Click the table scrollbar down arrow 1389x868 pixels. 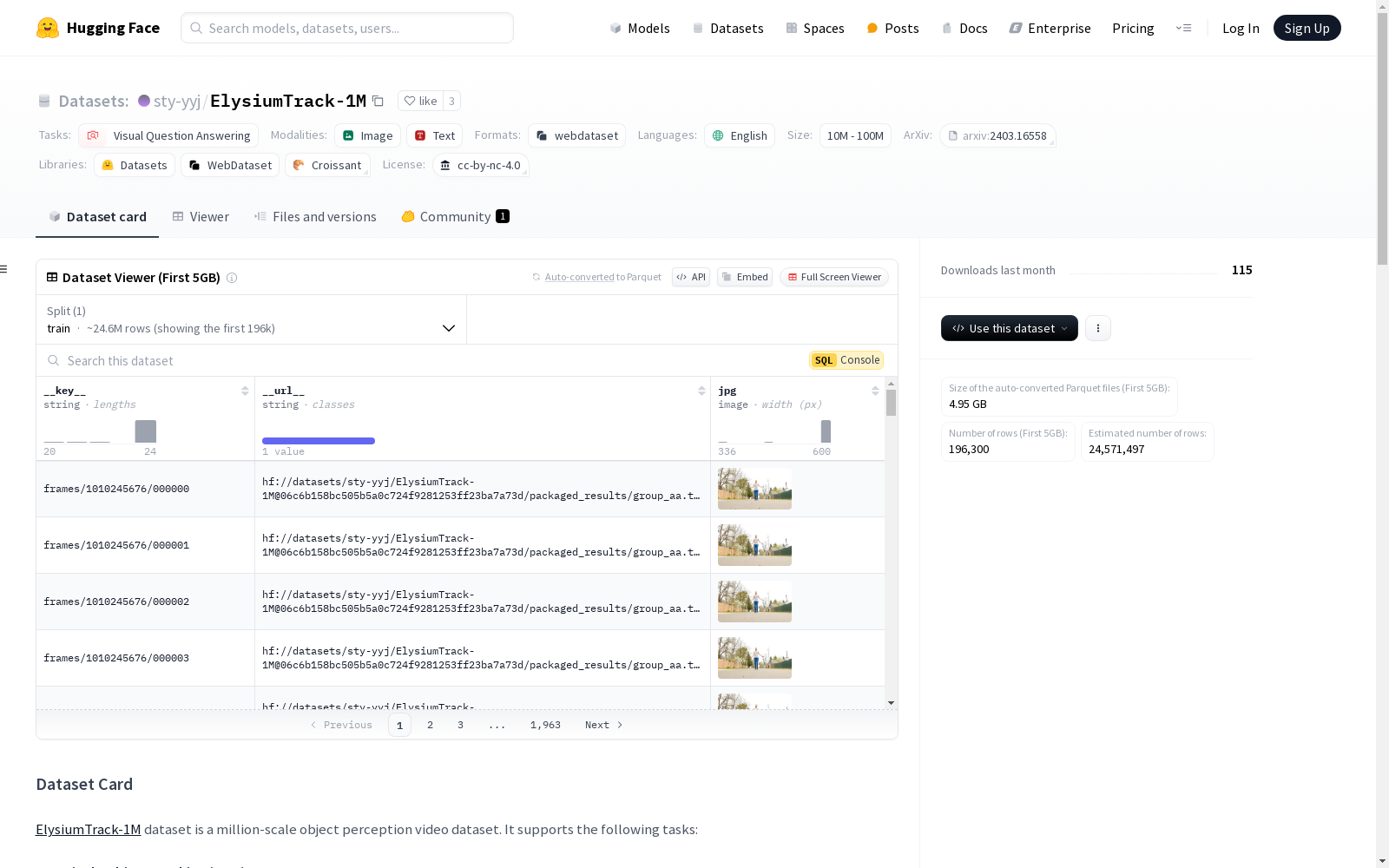[891, 703]
